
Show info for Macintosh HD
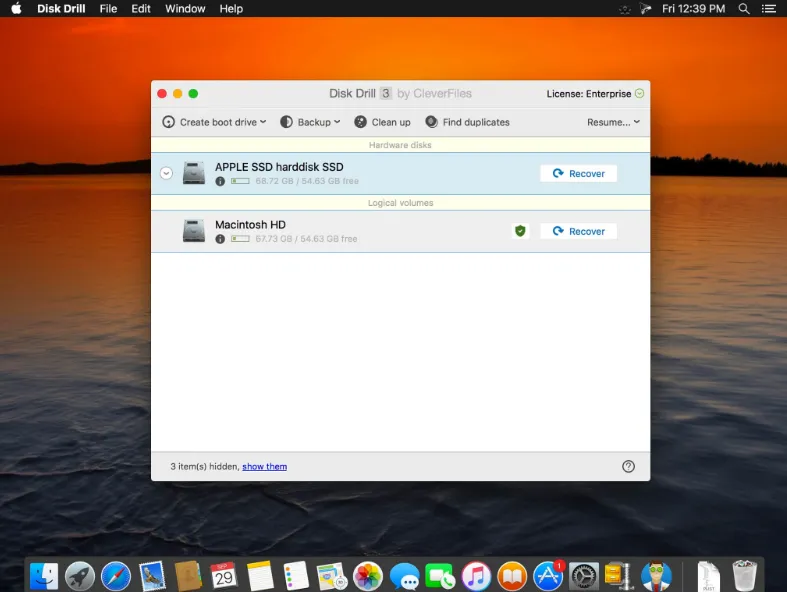220,239
